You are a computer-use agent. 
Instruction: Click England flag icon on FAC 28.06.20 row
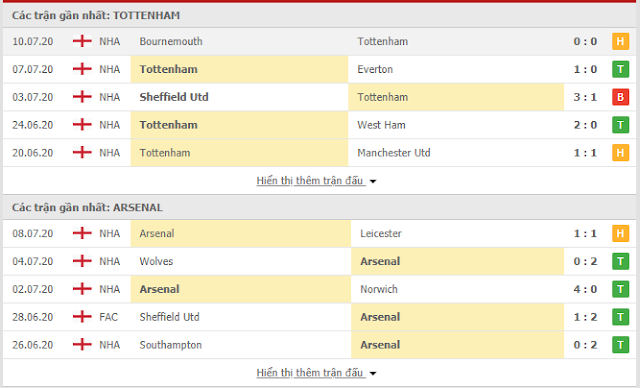82,317
